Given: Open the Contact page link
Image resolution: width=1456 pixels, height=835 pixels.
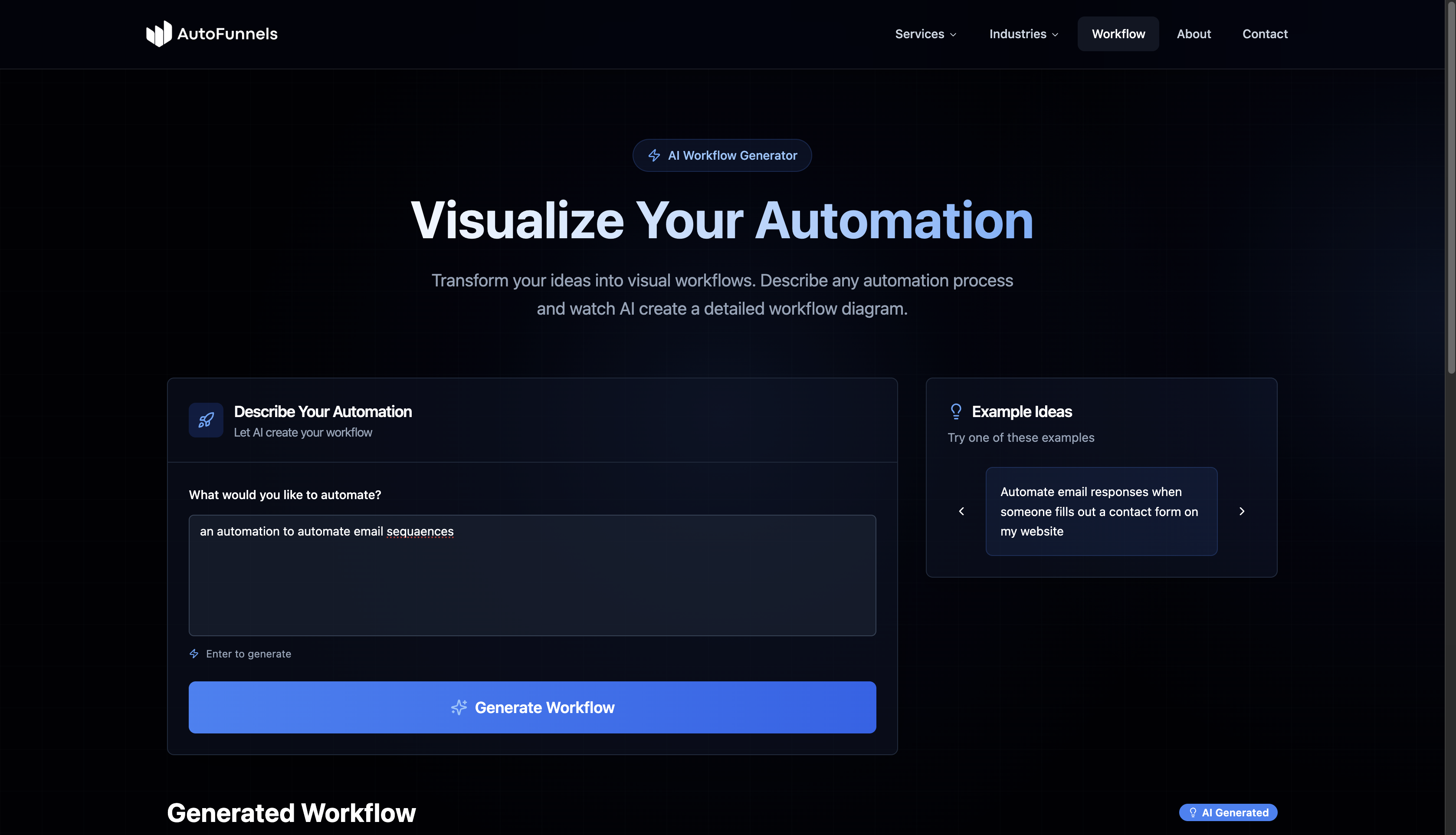Looking at the screenshot, I should point(1265,34).
